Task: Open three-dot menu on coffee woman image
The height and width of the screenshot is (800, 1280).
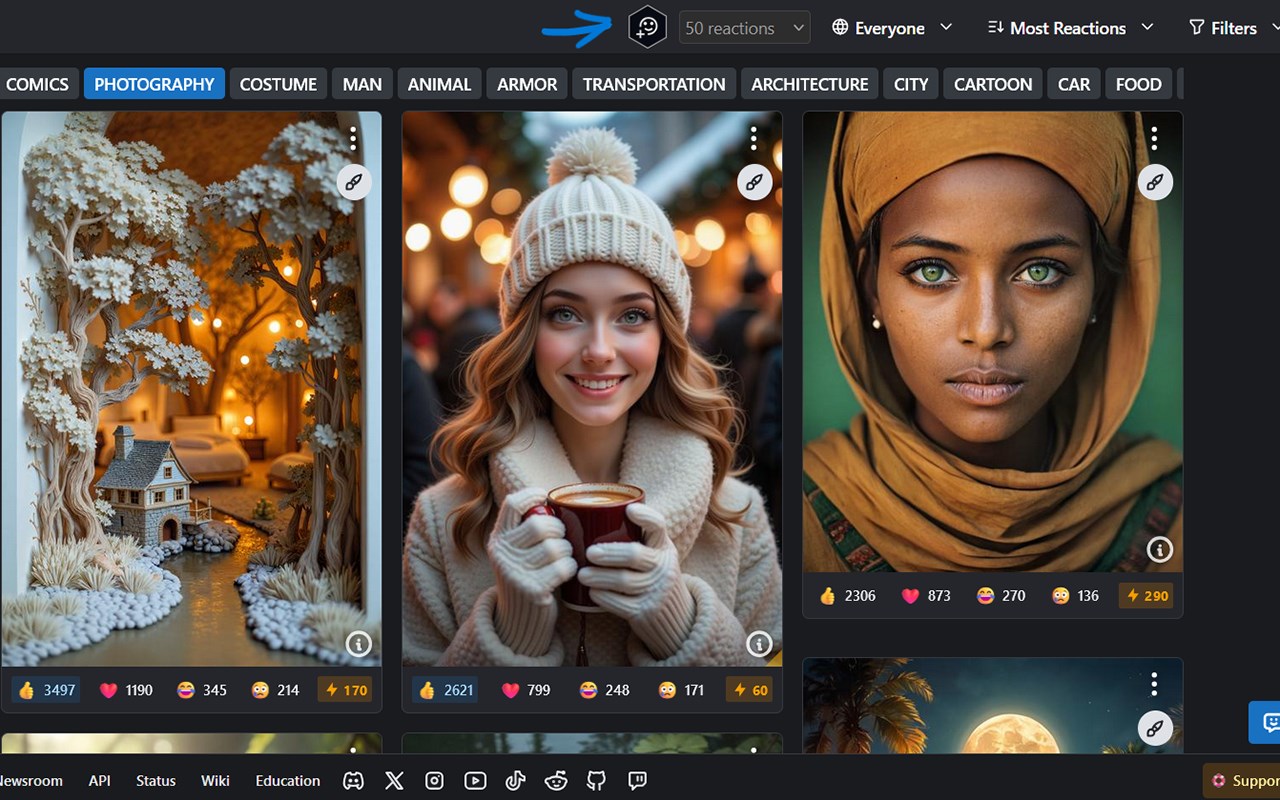Action: (753, 138)
